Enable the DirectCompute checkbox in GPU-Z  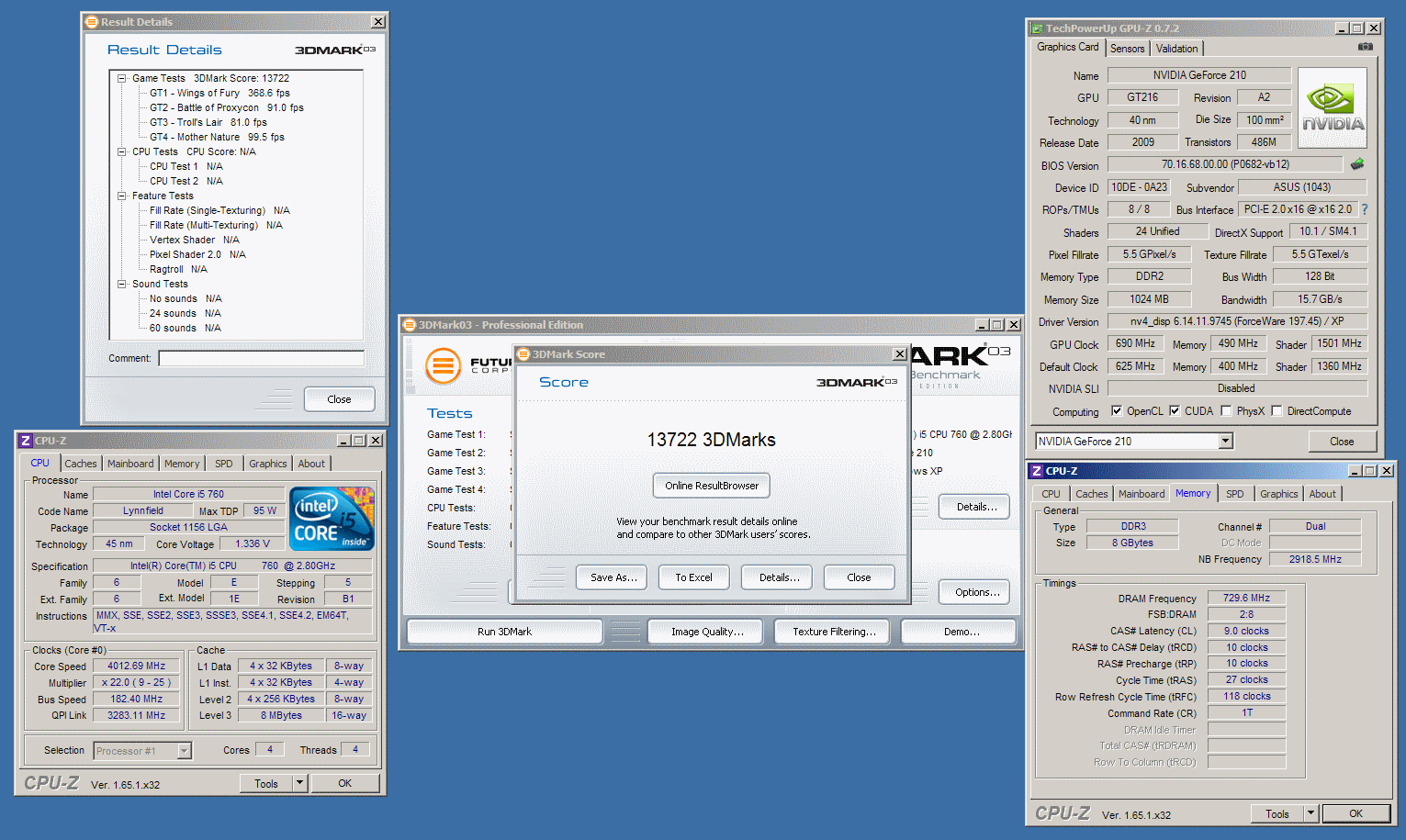(1277, 411)
